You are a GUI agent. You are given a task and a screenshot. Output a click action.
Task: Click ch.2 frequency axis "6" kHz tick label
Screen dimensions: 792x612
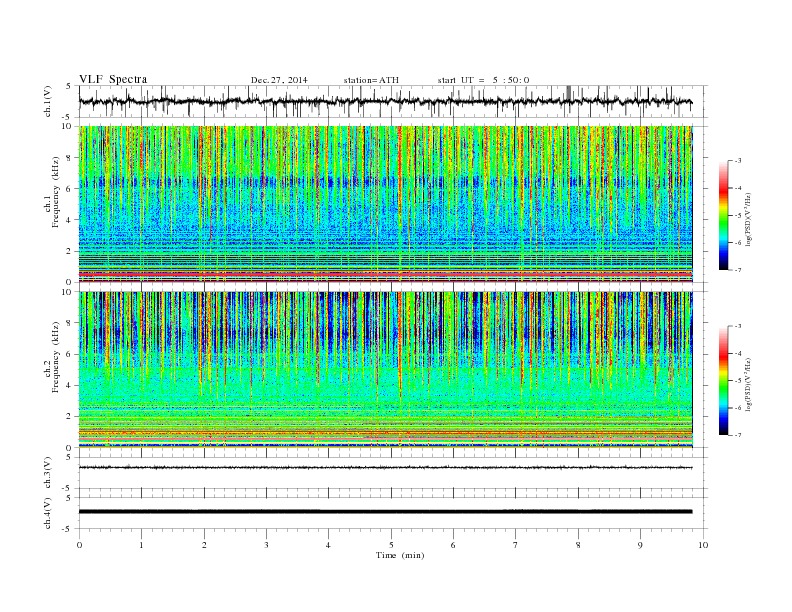pos(69,354)
